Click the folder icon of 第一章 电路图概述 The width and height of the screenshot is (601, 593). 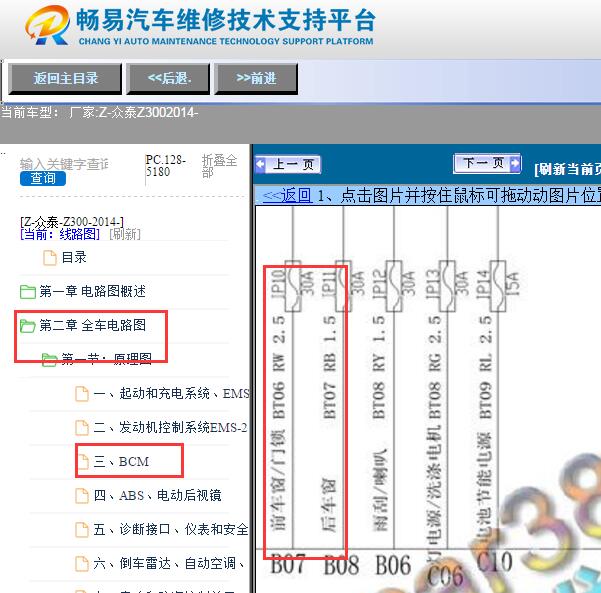click(x=28, y=292)
